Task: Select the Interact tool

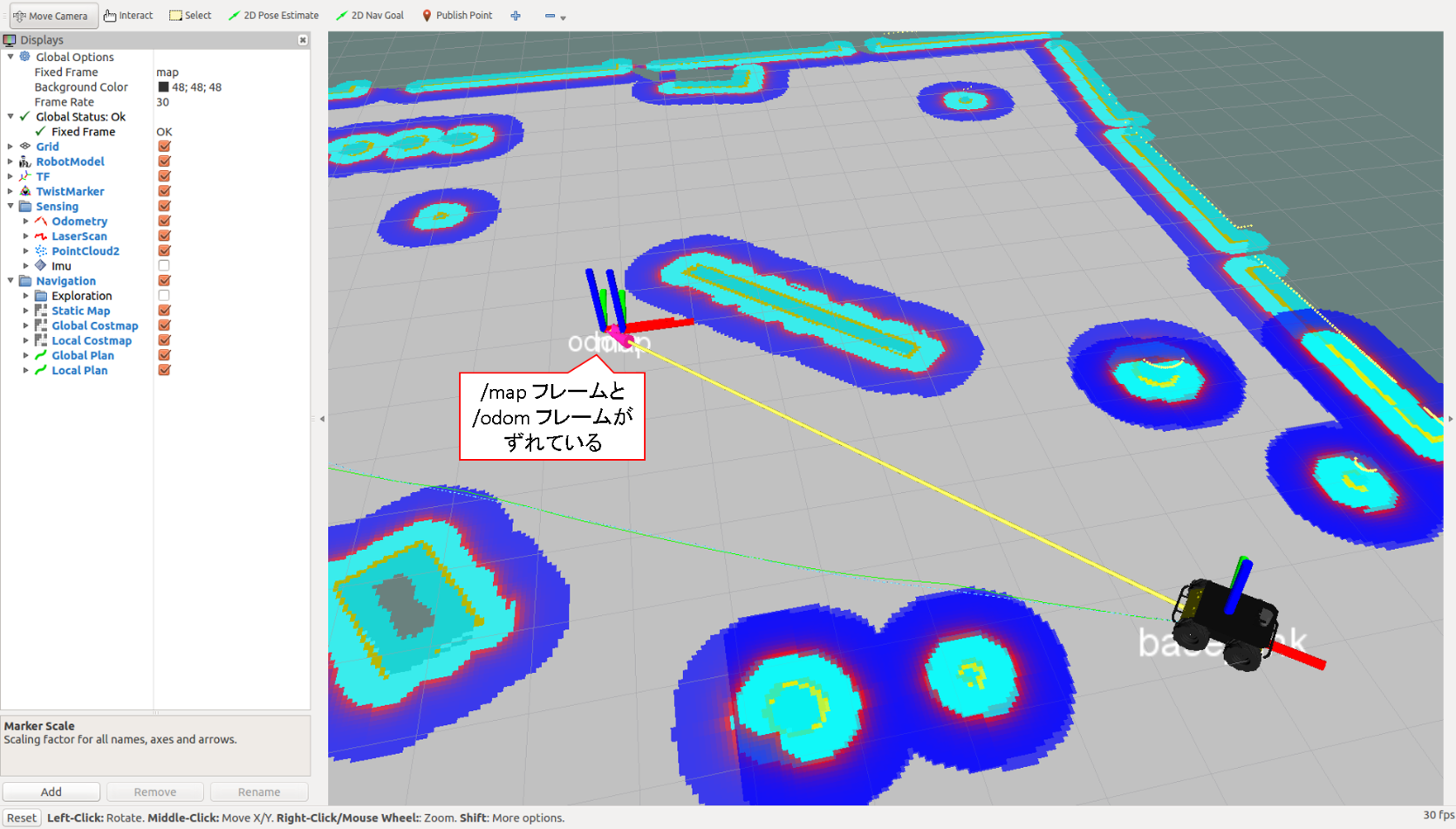Action: point(127,15)
